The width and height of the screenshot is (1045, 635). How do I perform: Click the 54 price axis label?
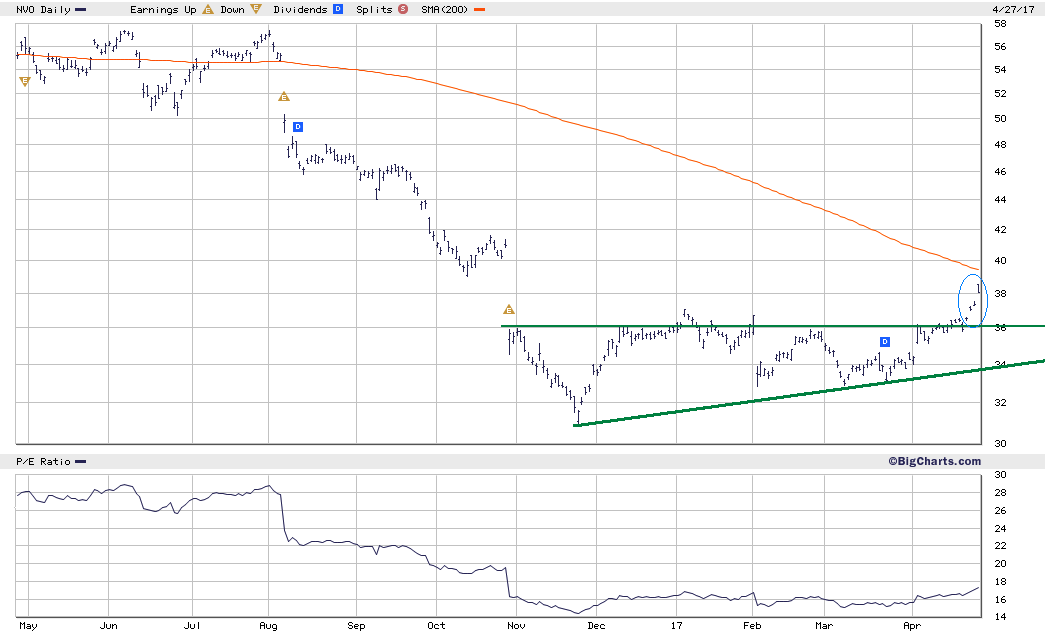[x=1000, y=69]
